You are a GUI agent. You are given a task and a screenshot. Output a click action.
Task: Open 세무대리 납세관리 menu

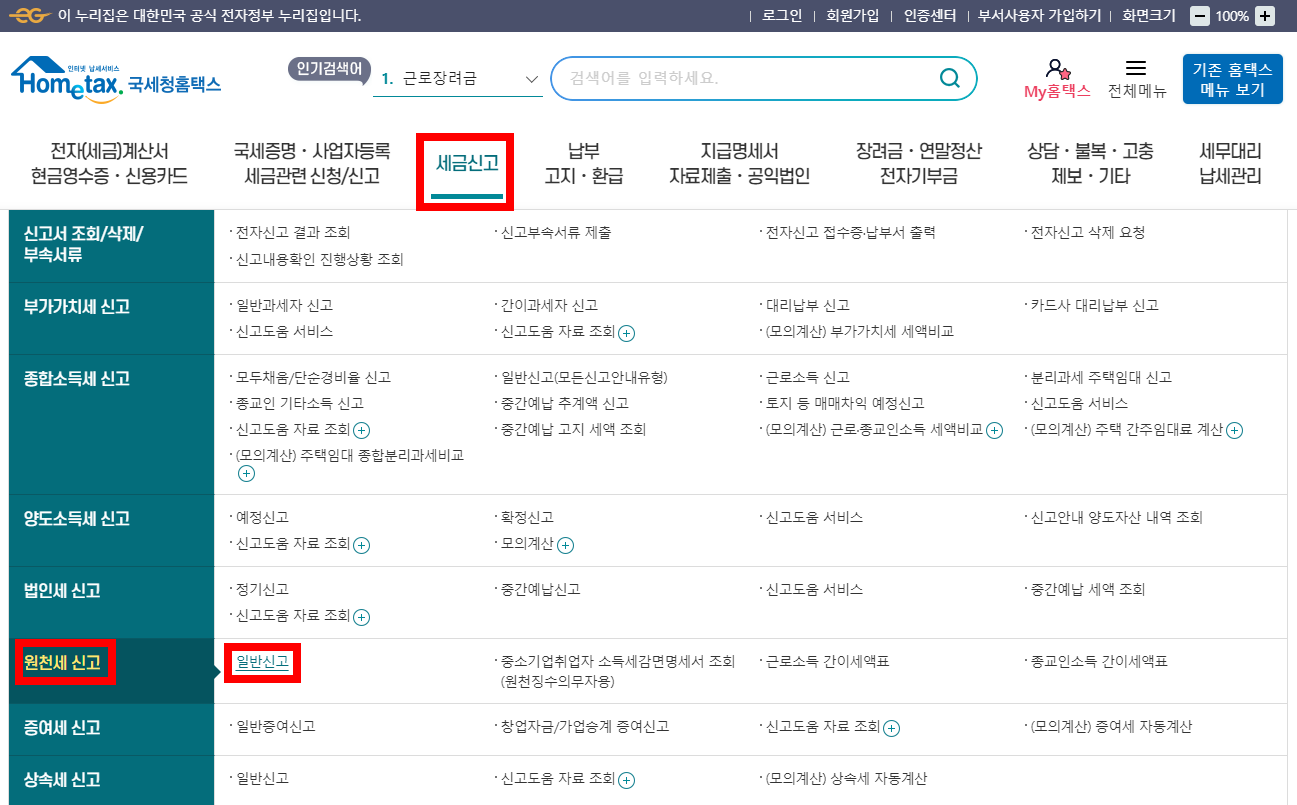pos(1230,164)
